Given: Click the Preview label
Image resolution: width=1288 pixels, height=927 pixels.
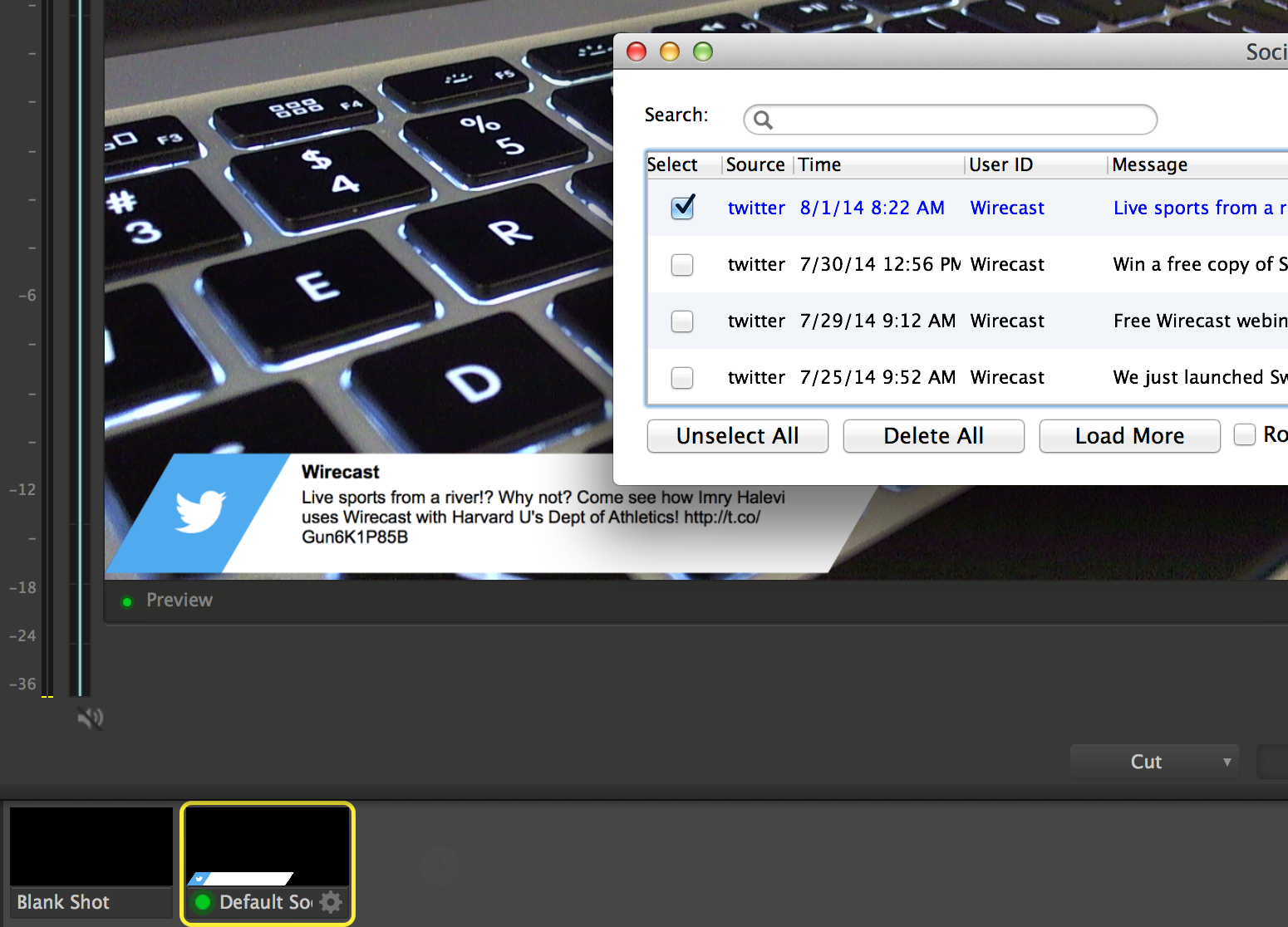Looking at the screenshot, I should click(x=179, y=600).
